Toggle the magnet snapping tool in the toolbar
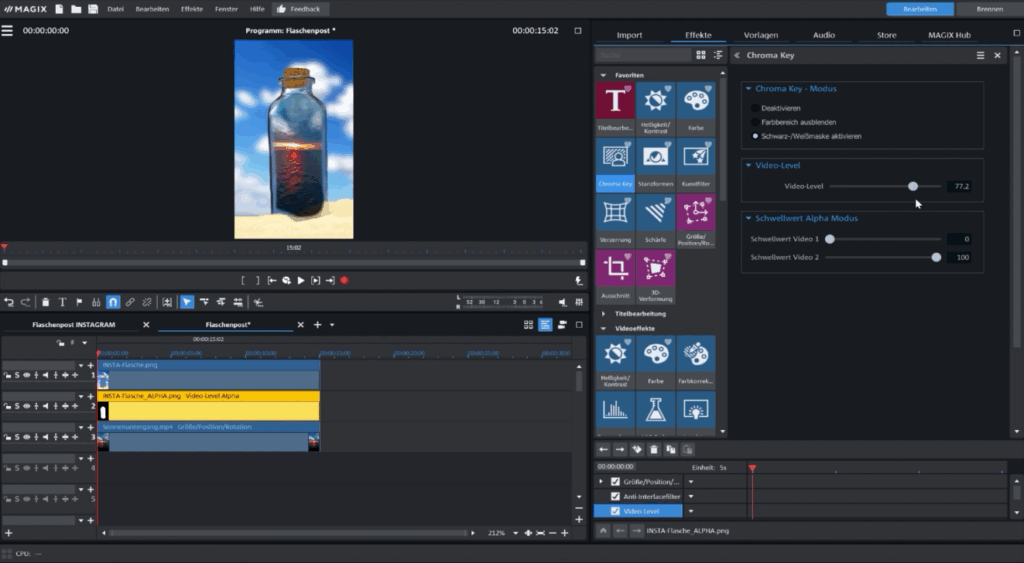Image resolution: width=1024 pixels, height=563 pixels. (113, 301)
